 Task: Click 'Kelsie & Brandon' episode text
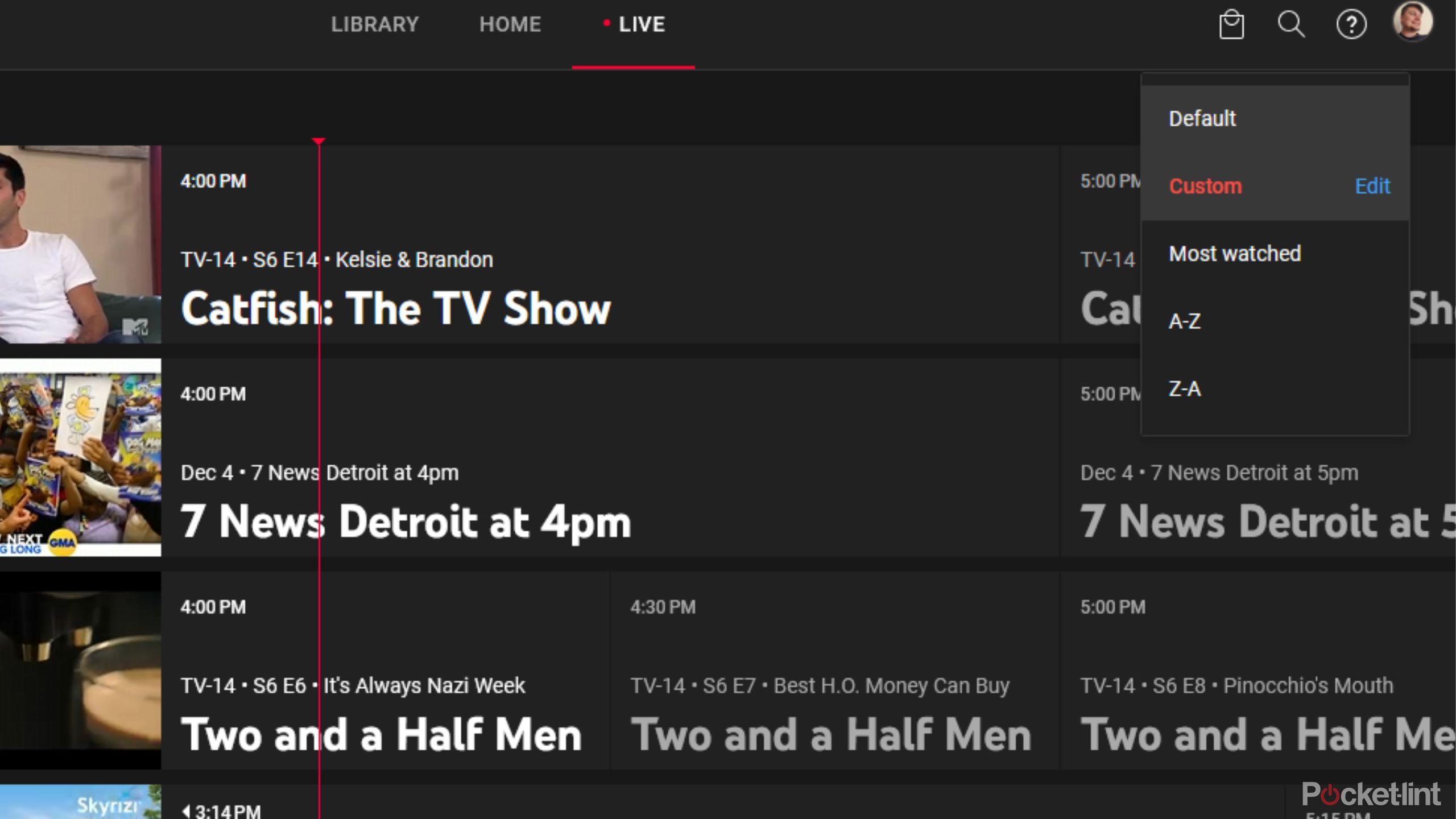[x=414, y=260]
